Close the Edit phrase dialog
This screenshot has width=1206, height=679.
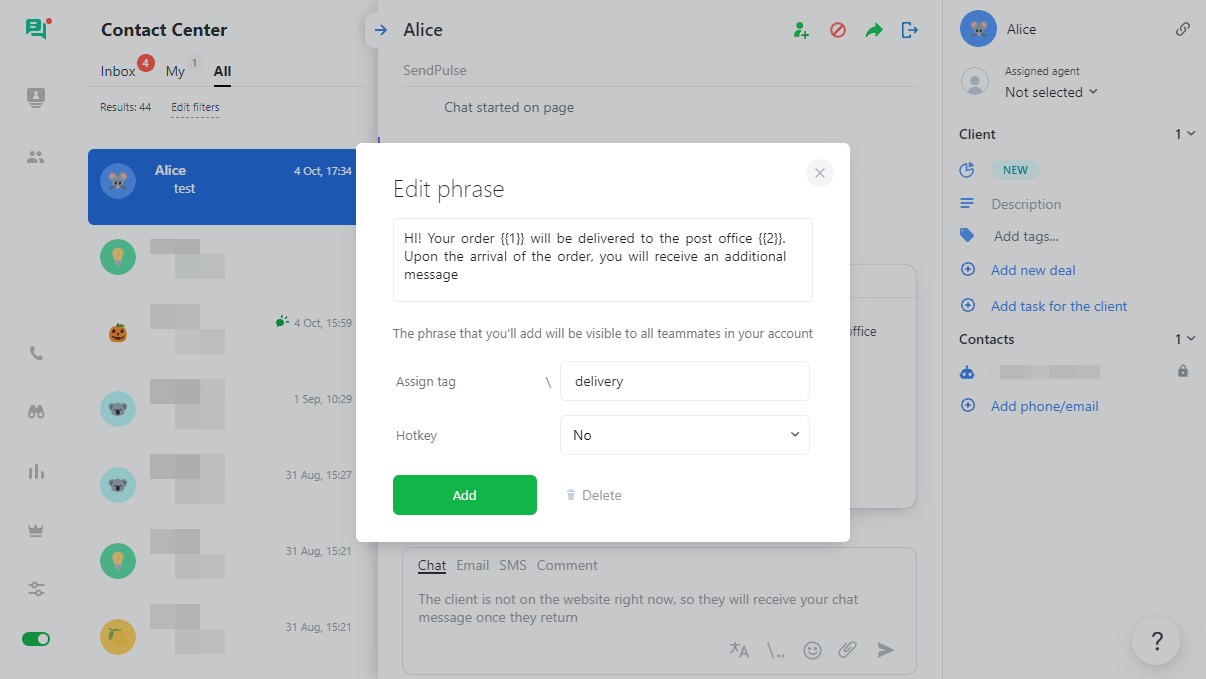(x=819, y=173)
